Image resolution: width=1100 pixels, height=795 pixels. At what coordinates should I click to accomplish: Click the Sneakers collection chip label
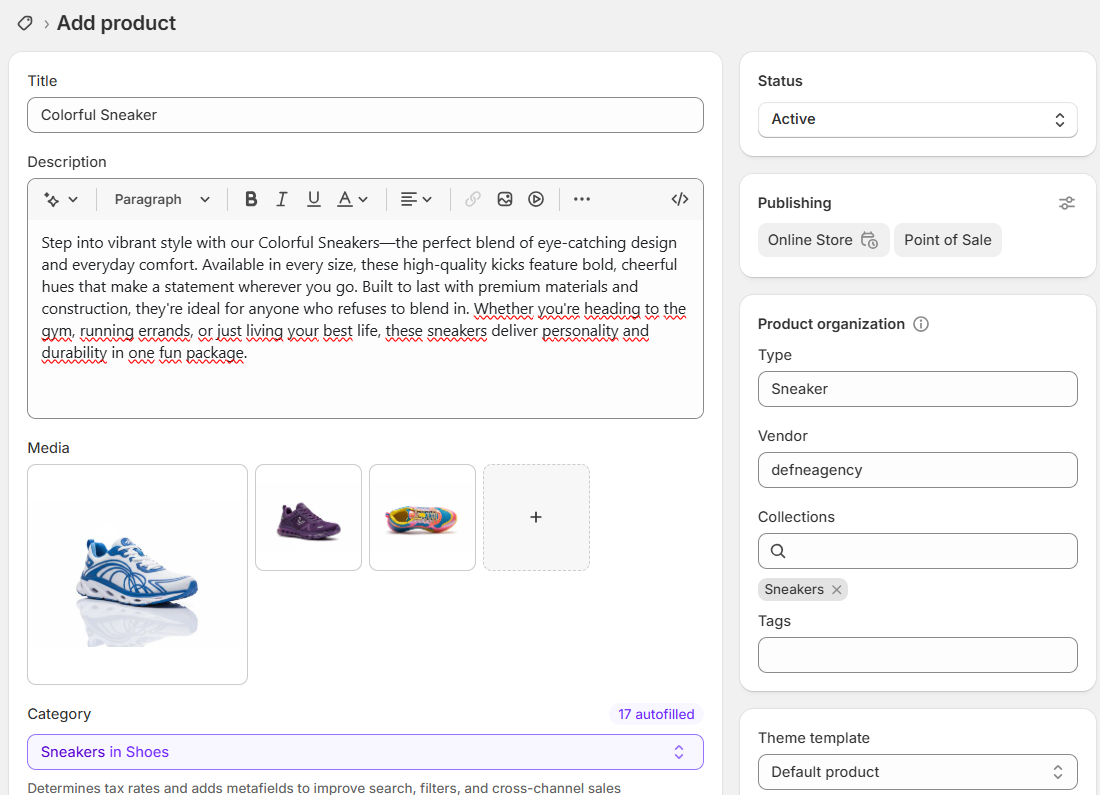pos(794,589)
